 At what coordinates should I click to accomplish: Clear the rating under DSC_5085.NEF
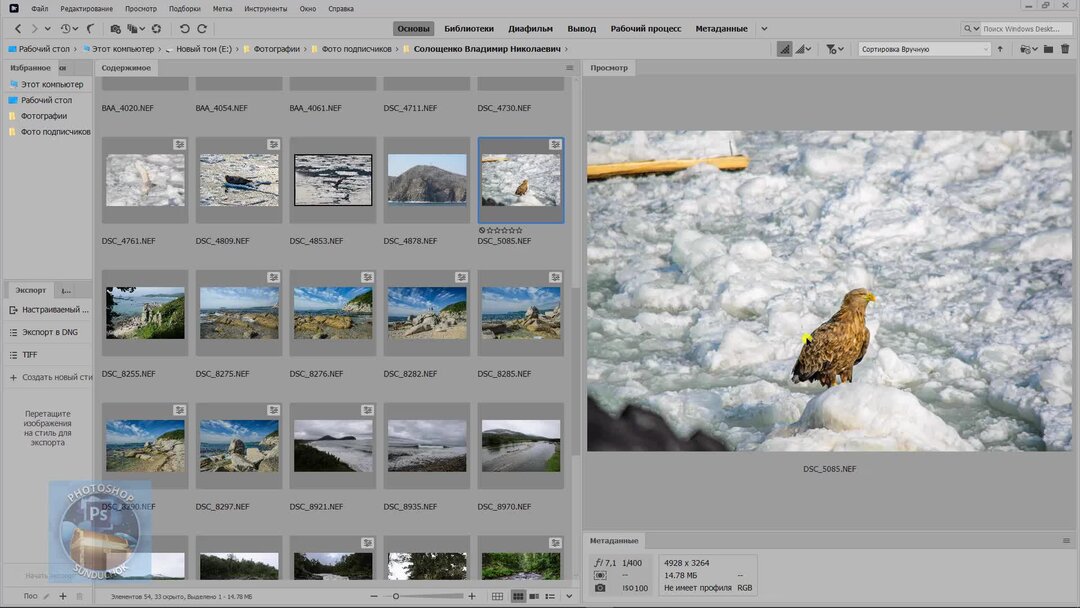(x=481, y=231)
